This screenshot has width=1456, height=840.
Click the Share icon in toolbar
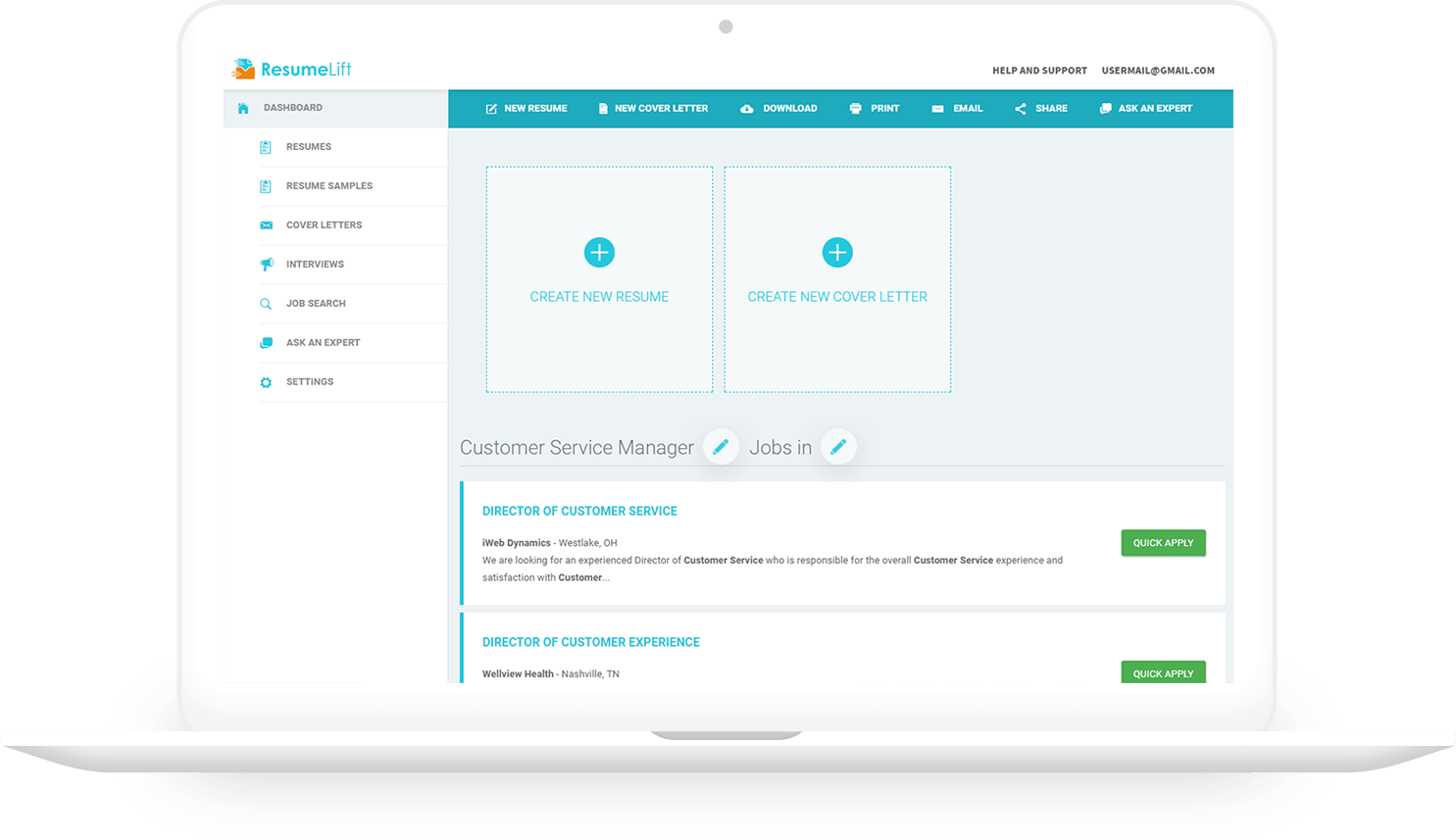pyautogui.click(x=1021, y=109)
